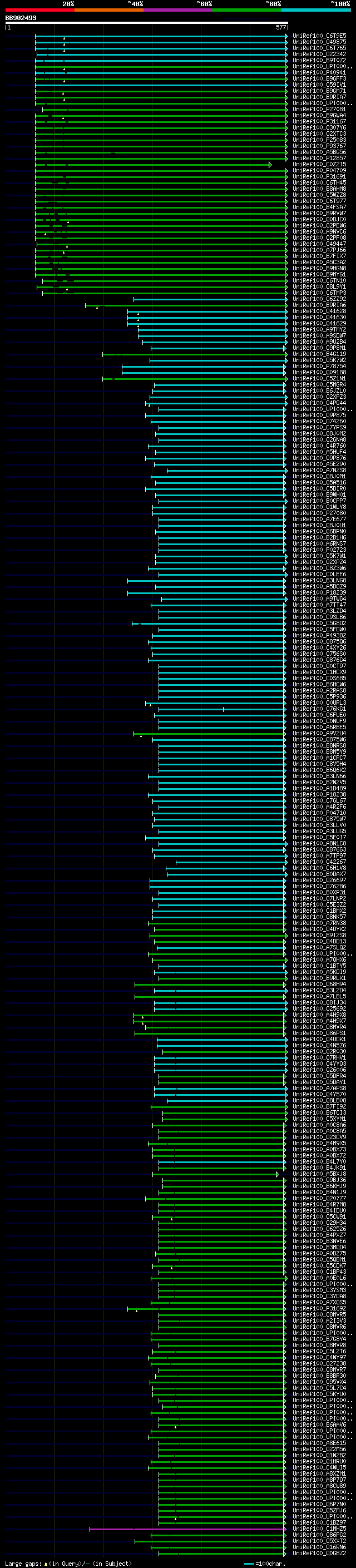Select hit label UniRef100_P18239
The width and height of the screenshot is (356, 1568).
click(x=319, y=592)
